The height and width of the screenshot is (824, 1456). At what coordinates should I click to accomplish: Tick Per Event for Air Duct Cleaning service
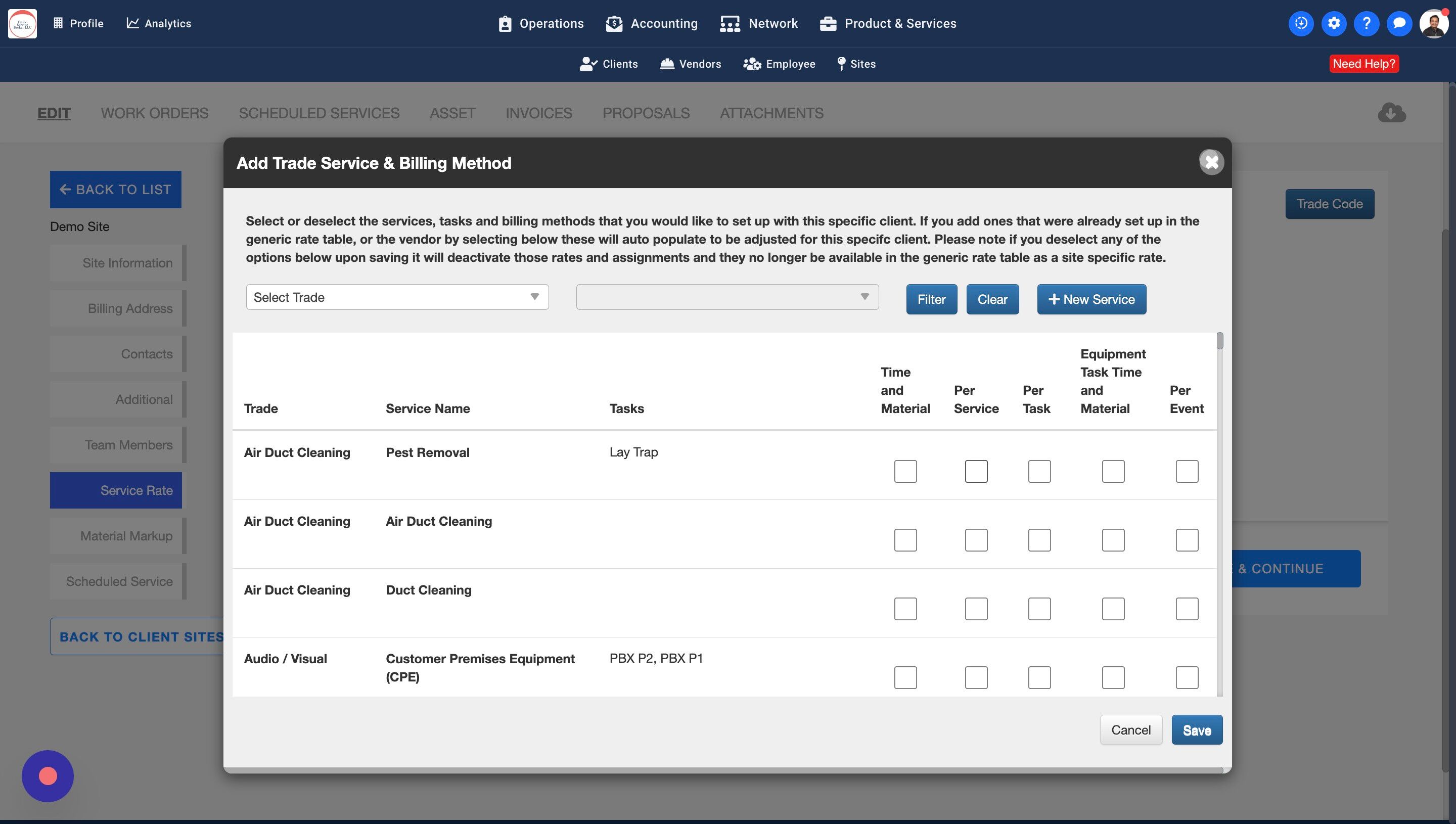1187,540
